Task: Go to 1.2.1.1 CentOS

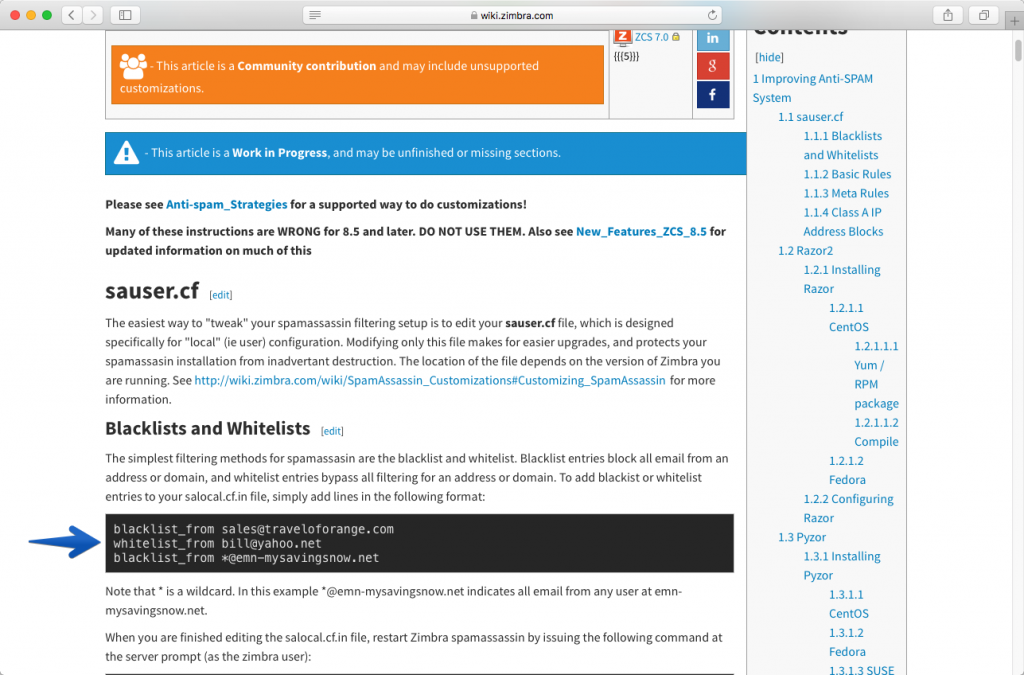Action: tap(849, 317)
